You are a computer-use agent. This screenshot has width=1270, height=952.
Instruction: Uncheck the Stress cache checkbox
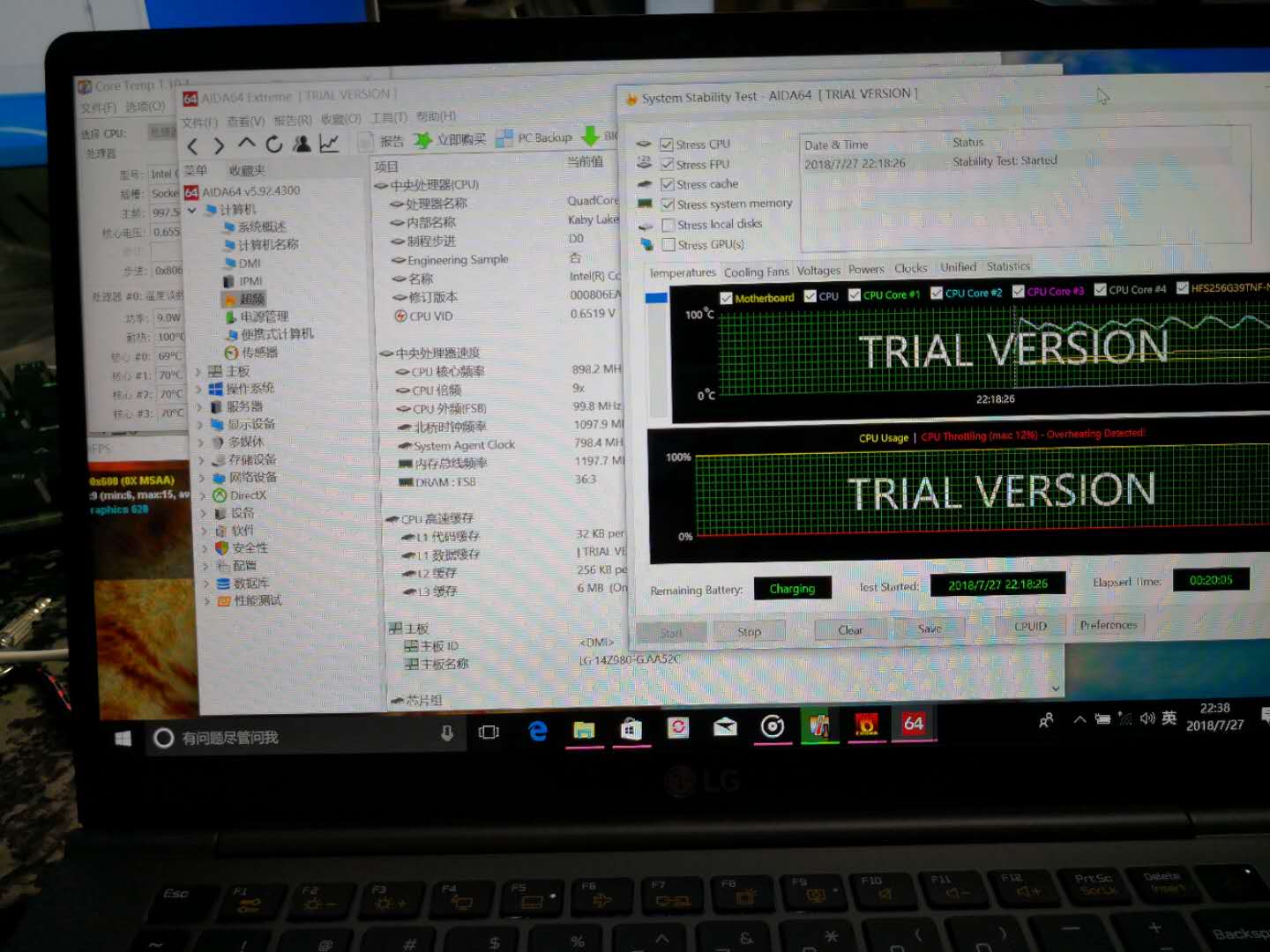click(668, 185)
